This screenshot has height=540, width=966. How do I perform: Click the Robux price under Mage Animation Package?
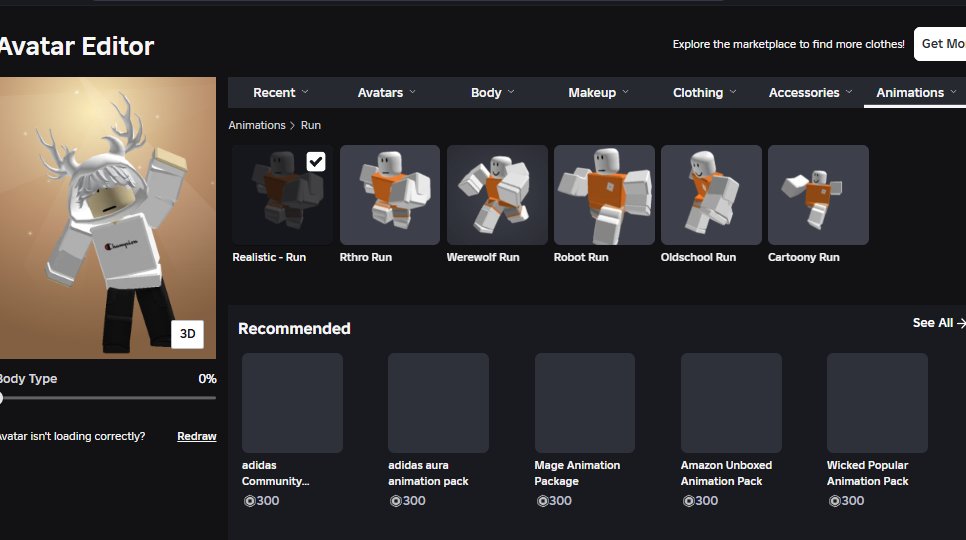(x=554, y=501)
